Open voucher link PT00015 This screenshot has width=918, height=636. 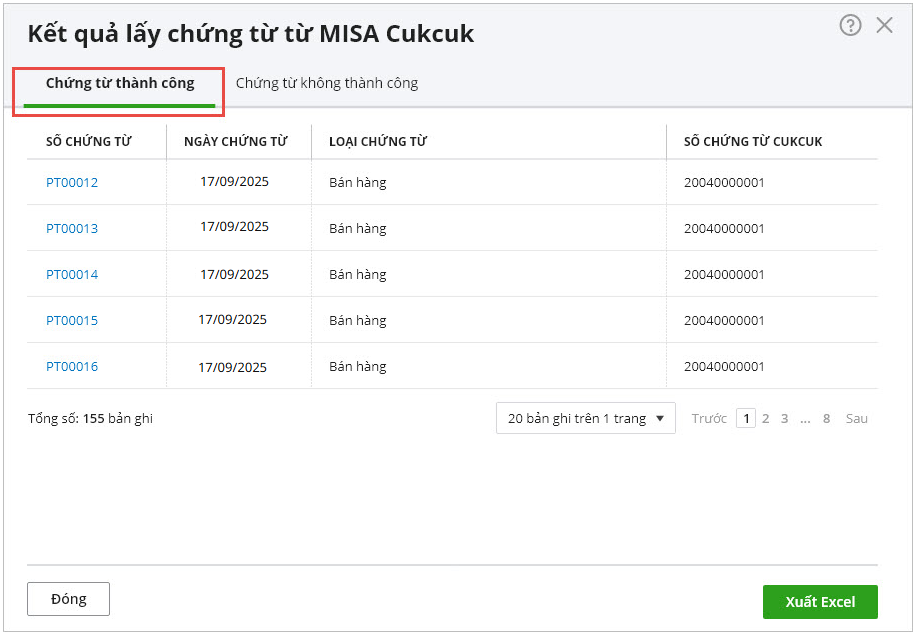[x=72, y=321]
